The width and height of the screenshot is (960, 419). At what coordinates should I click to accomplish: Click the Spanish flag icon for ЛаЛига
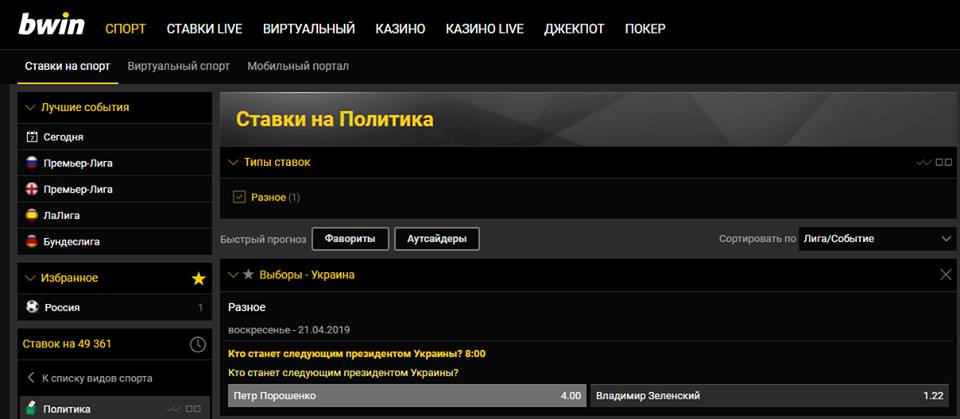32,215
